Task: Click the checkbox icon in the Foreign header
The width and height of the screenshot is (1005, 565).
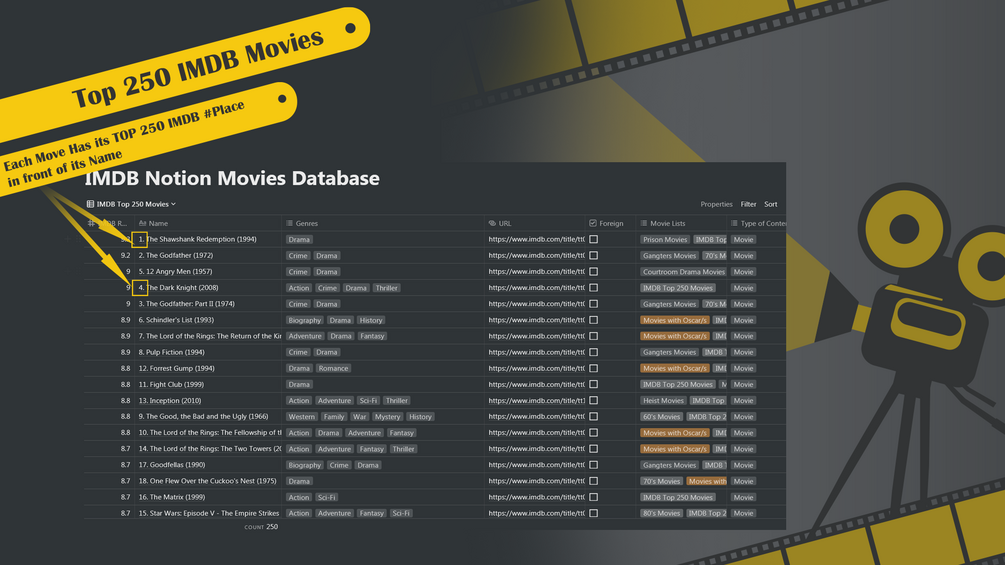Action: click(x=593, y=224)
